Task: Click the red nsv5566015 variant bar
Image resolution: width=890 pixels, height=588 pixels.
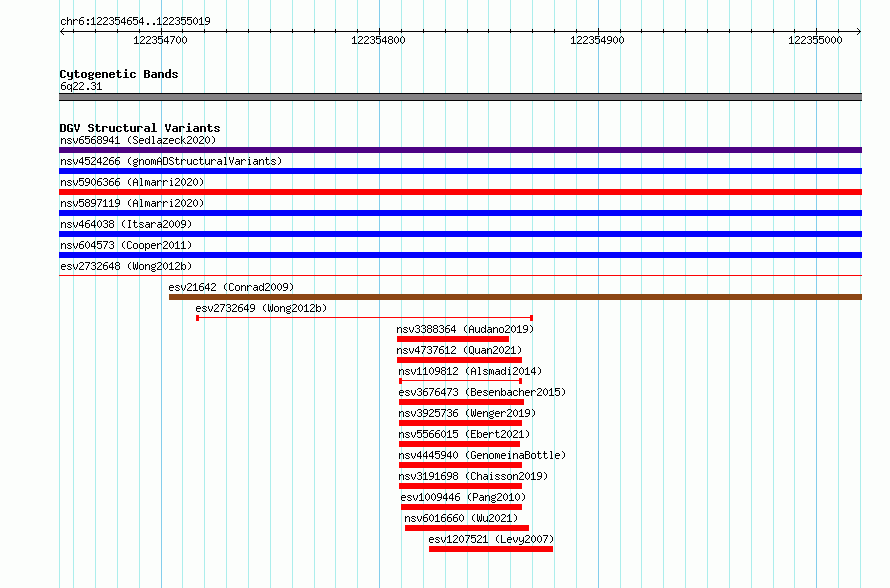Action: 459,444
